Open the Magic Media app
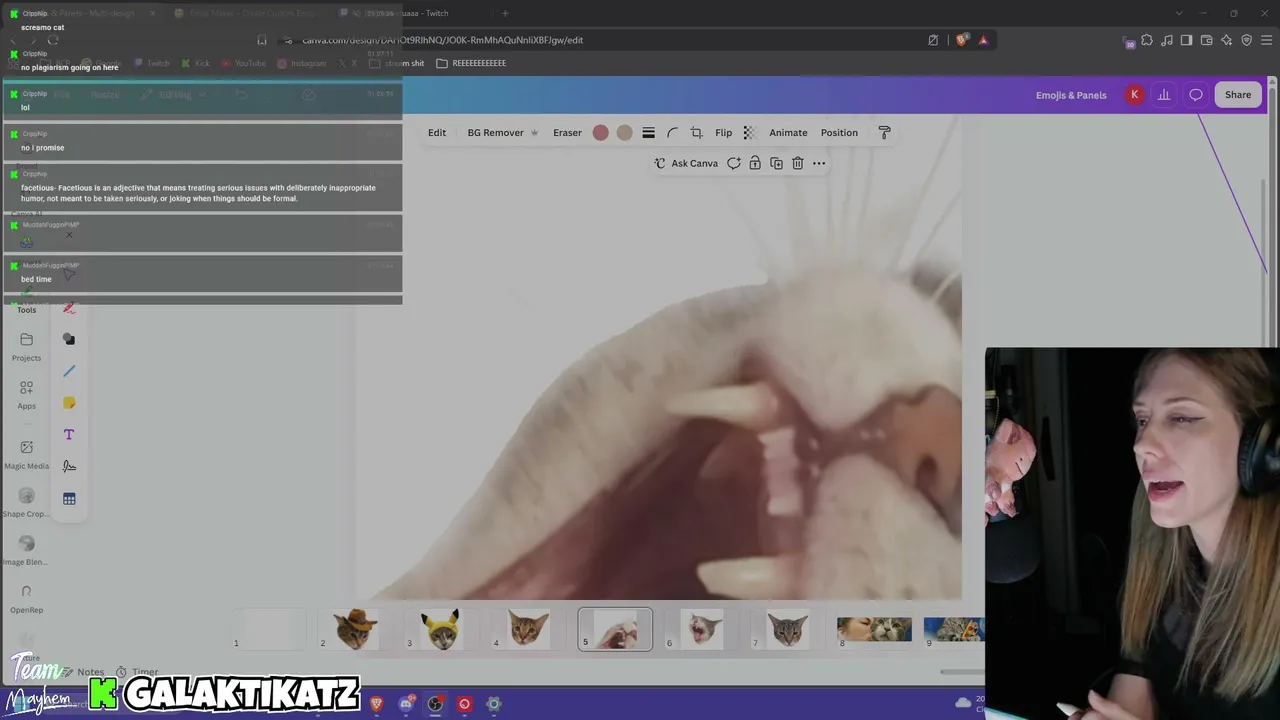Screen dimensions: 1280x720 [26, 455]
